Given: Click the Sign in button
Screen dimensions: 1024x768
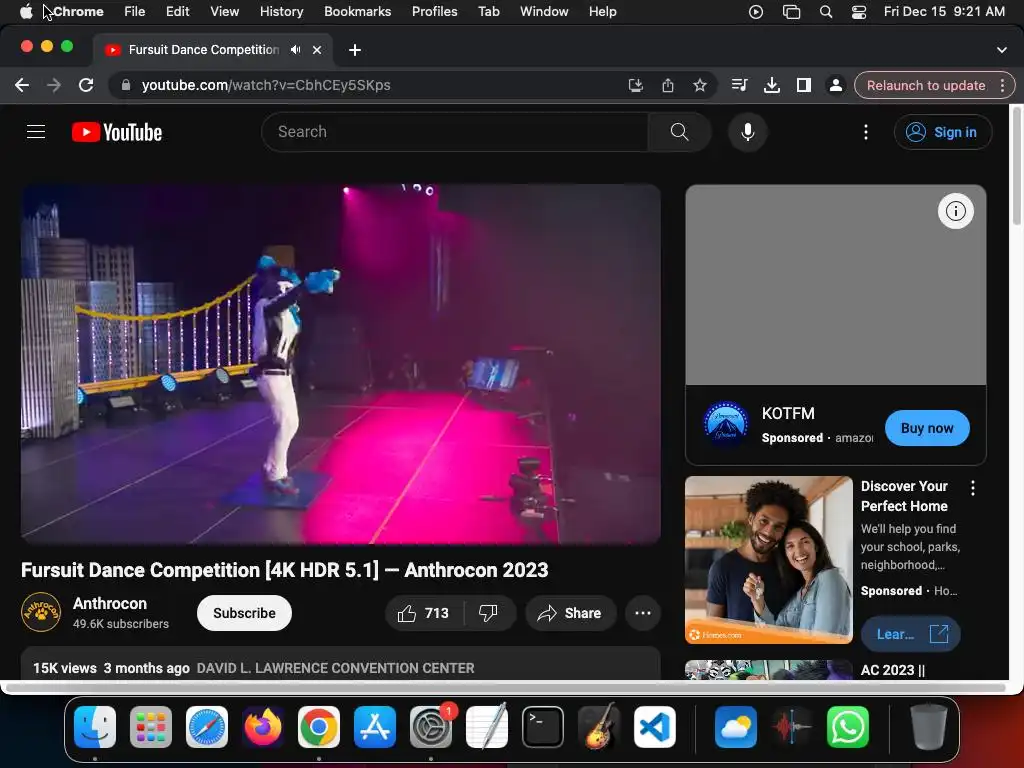Looking at the screenshot, I should [x=942, y=132].
